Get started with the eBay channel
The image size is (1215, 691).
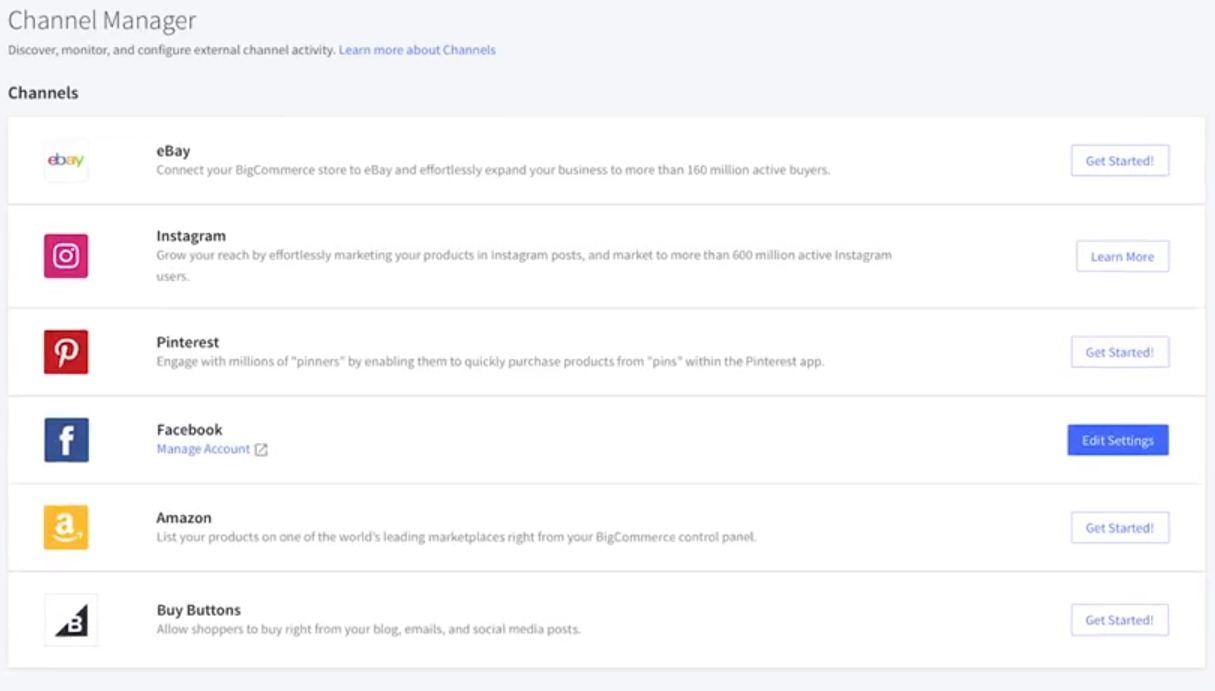tap(1120, 161)
